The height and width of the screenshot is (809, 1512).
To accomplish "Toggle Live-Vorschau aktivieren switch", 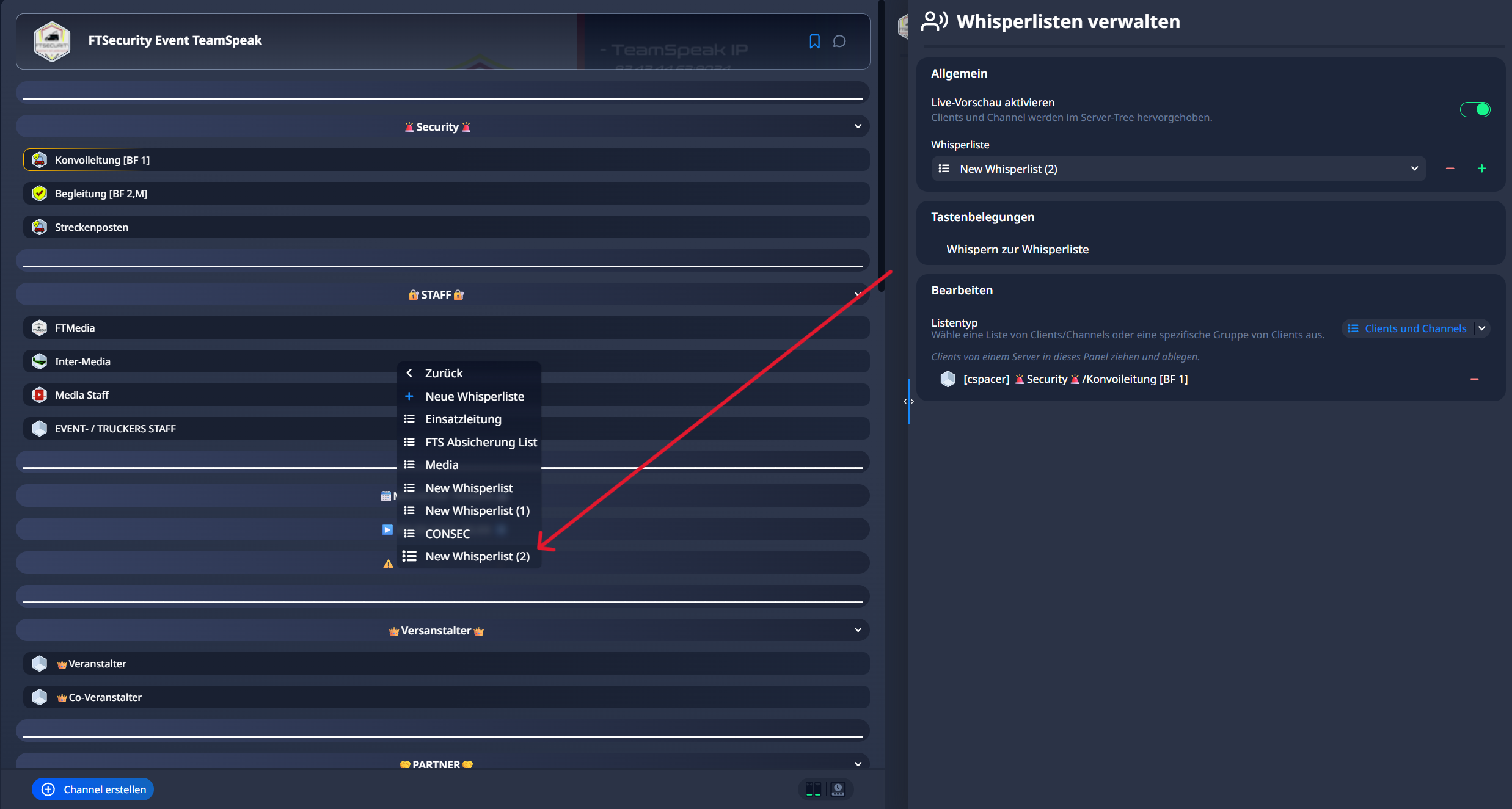I will click(1475, 109).
